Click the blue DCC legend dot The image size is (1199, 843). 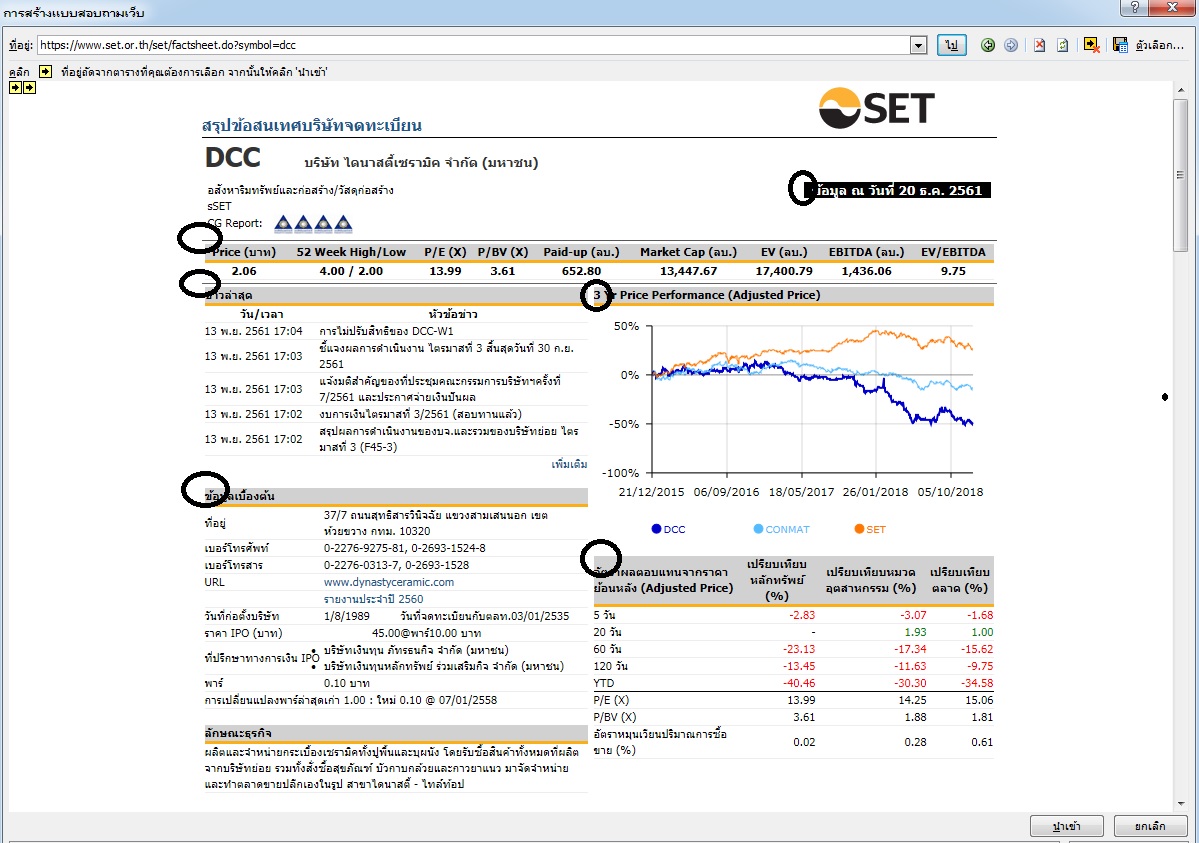point(656,529)
